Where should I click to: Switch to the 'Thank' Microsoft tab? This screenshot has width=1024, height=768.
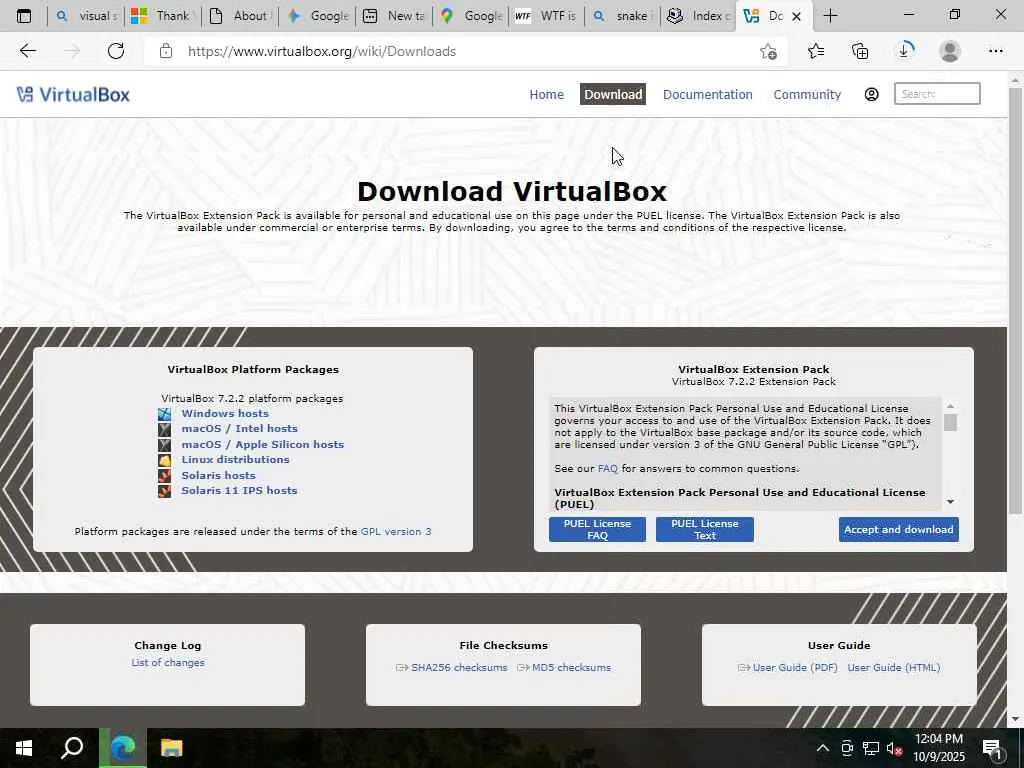pyautogui.click(x=162, y=16)
